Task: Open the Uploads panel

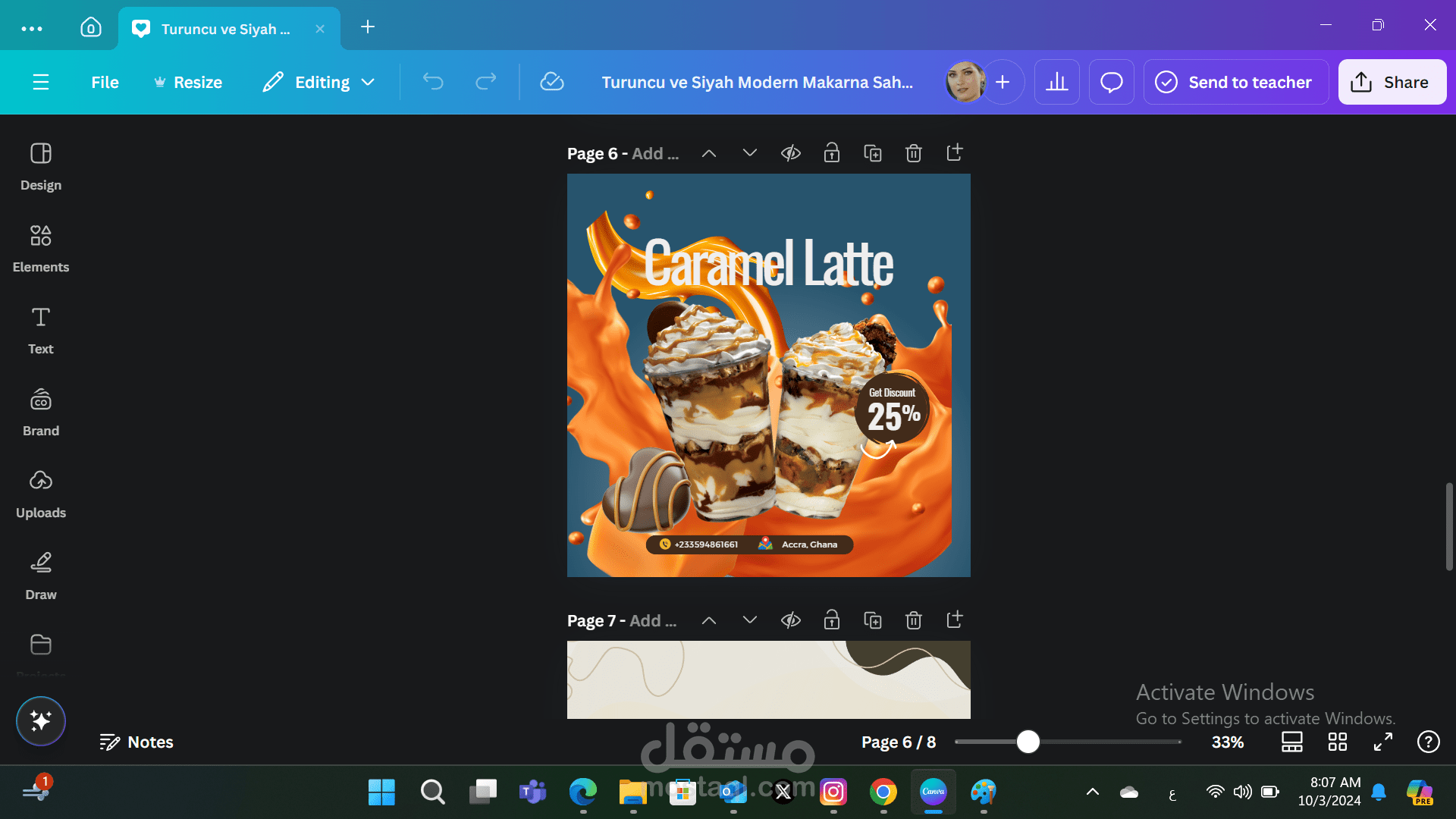Action: click(40, 494)
